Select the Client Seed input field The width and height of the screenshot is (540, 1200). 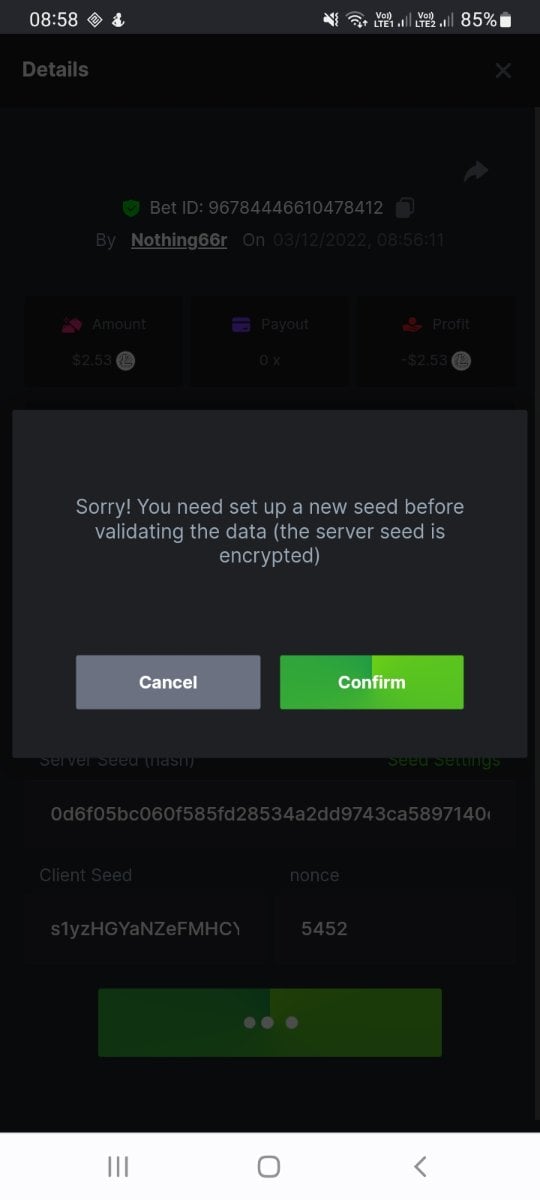147,929
